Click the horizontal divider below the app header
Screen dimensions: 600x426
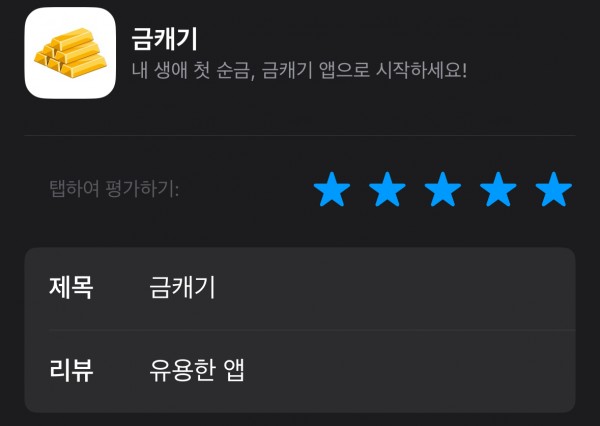[x=300, y=135]
